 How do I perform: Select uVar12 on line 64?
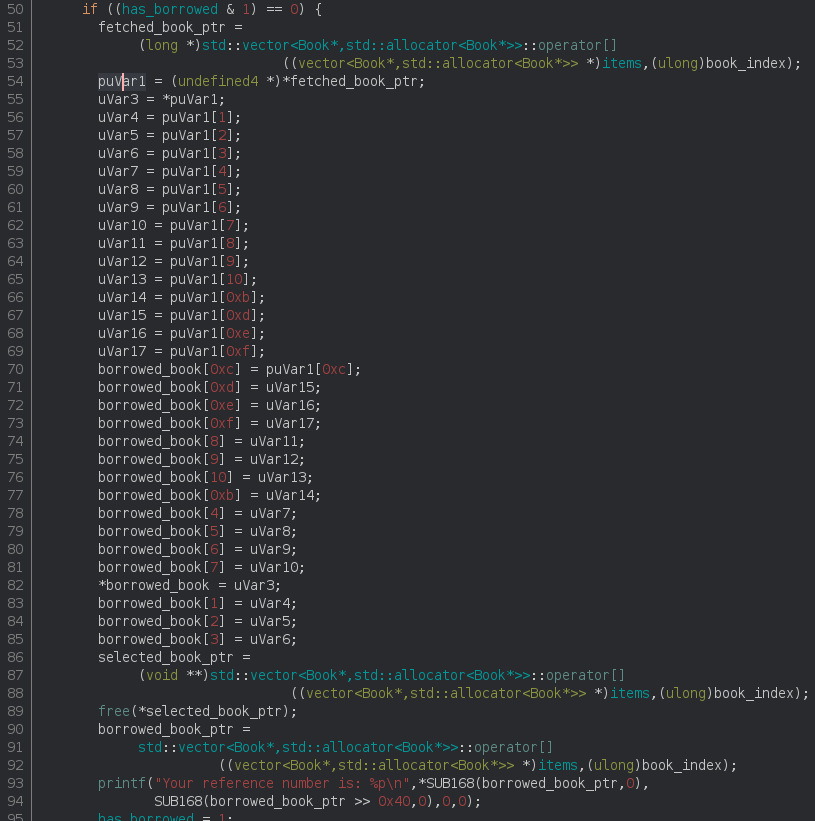click(x=122, y=261)
